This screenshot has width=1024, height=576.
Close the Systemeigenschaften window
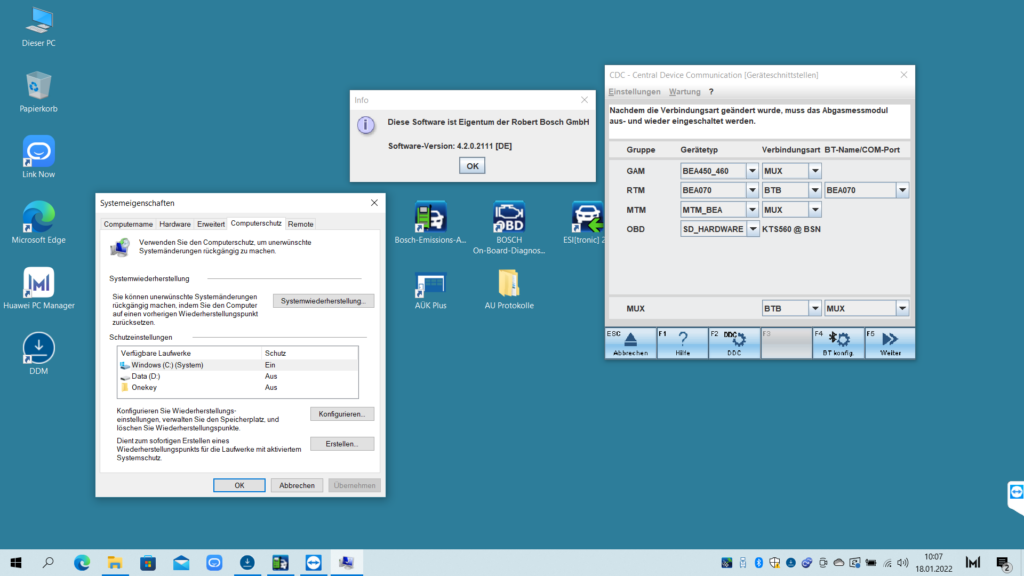point(374,203)
